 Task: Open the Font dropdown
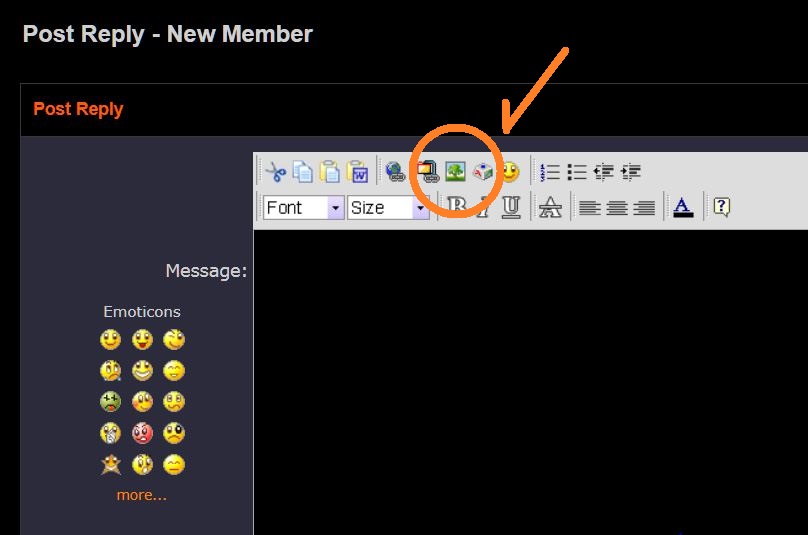point(304,207)
